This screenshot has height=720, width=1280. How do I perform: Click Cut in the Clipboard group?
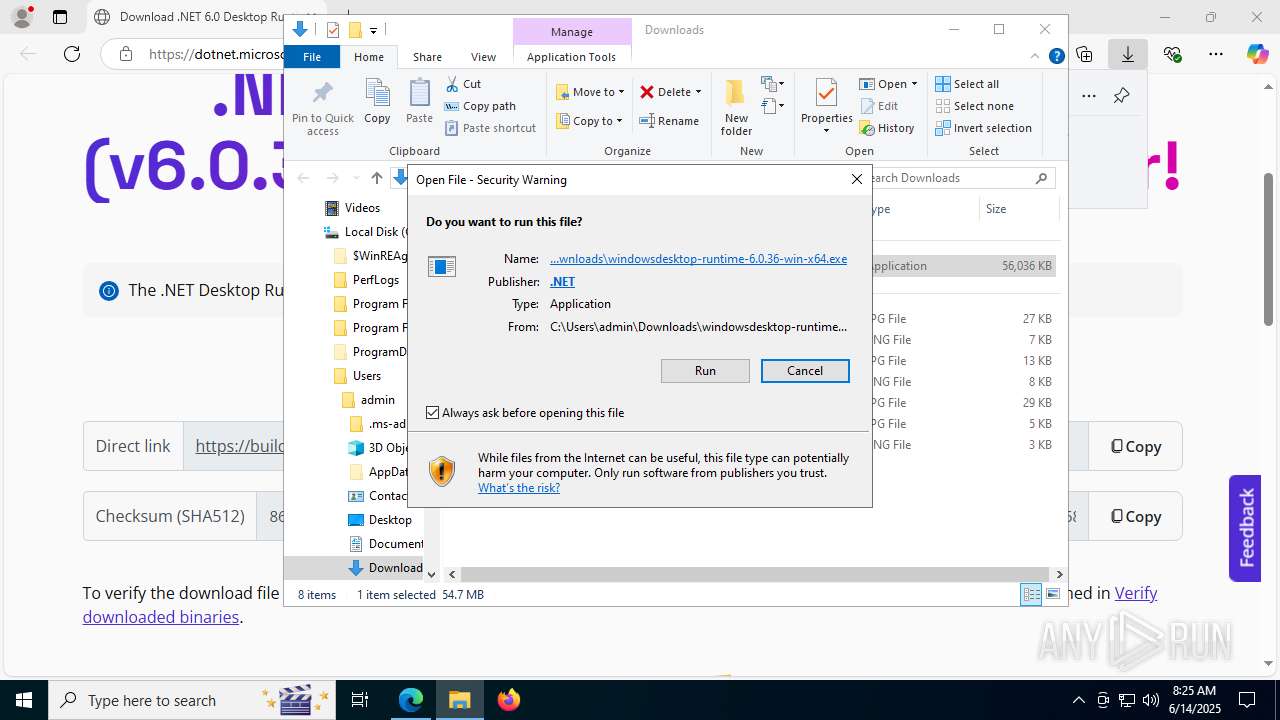463,84
